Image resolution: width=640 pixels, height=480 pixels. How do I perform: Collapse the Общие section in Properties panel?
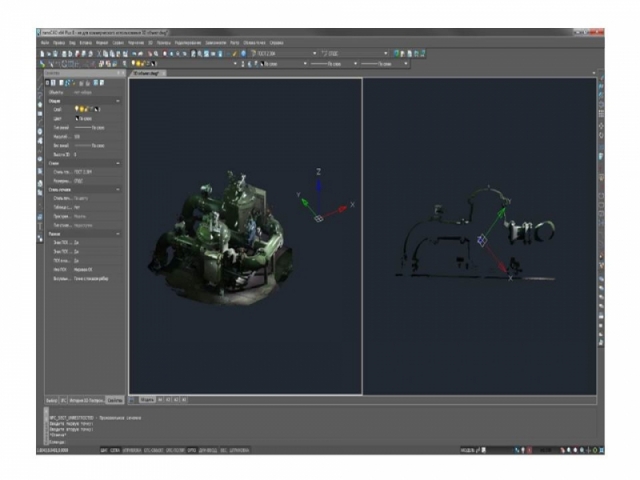(x=119, y=101)
